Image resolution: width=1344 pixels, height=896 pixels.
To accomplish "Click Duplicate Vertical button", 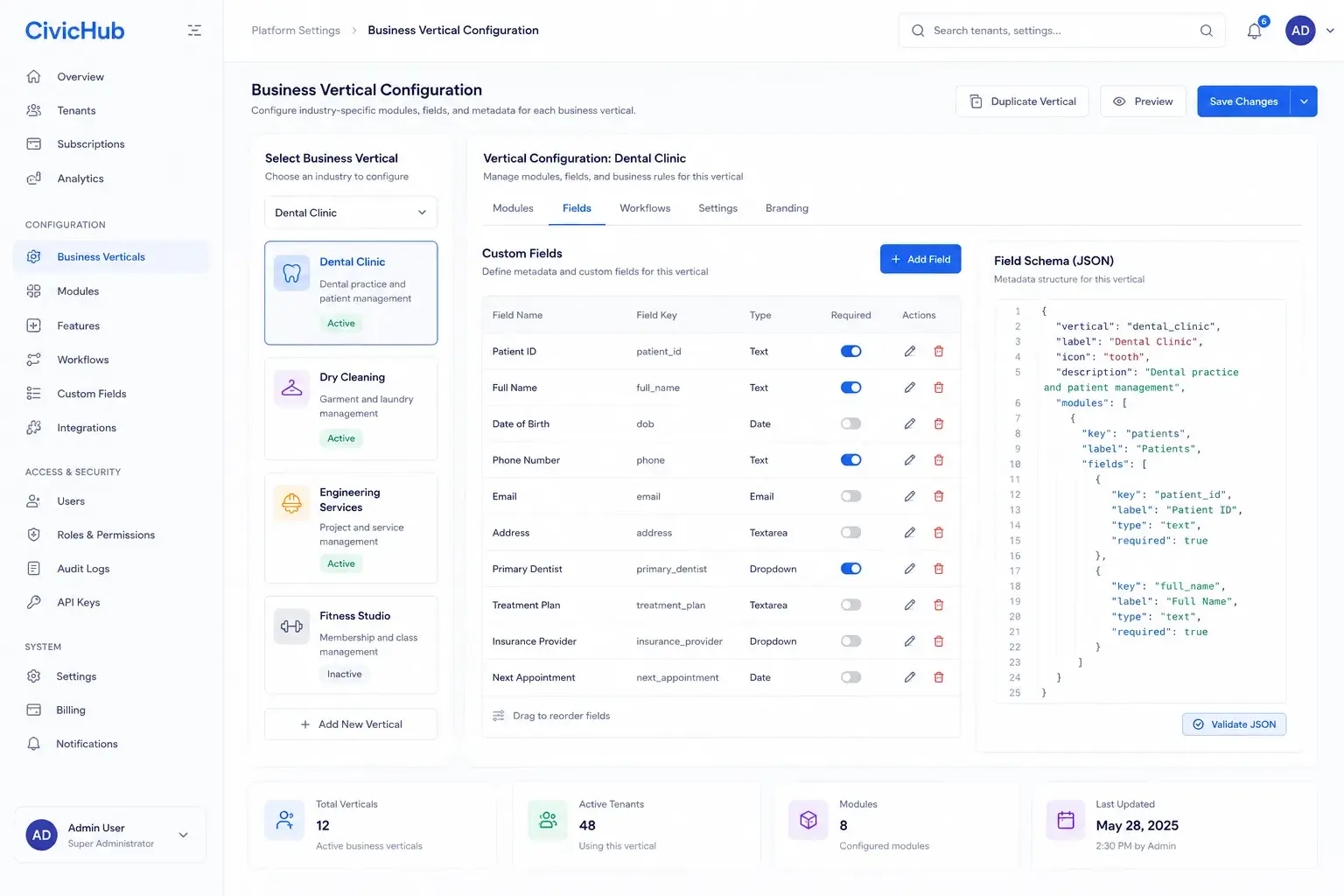I will coord(1022,101).
